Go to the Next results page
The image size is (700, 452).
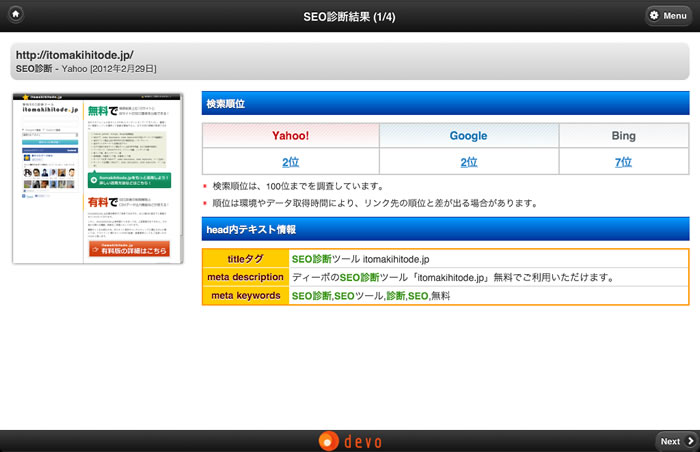[677, 441]
